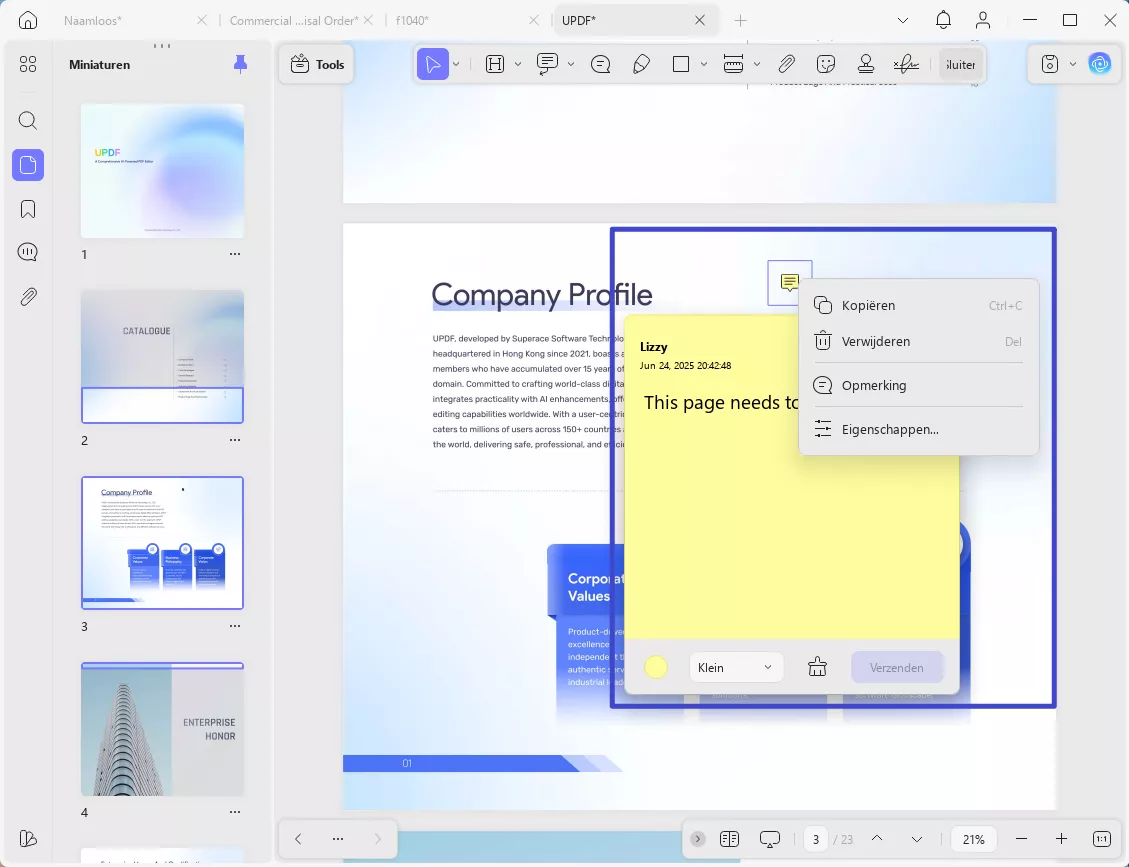
Task: Click the Sluiten button in the toolbar
Action: [x=961, y=64]
